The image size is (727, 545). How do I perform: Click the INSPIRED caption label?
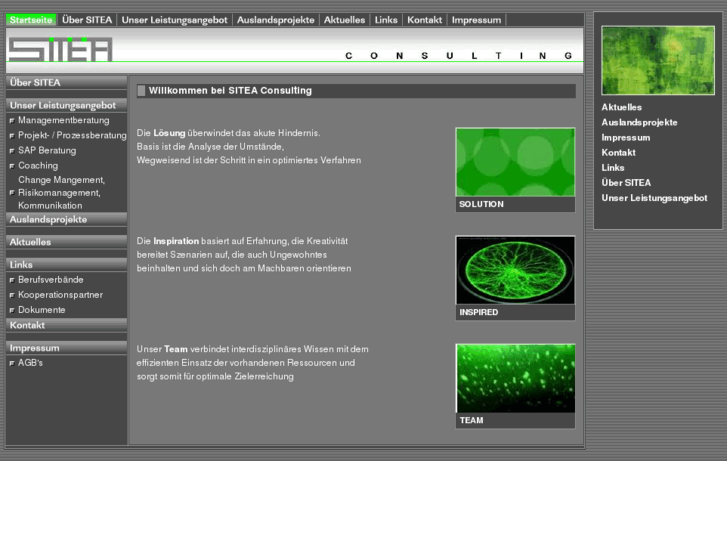[x=478, y=312]
